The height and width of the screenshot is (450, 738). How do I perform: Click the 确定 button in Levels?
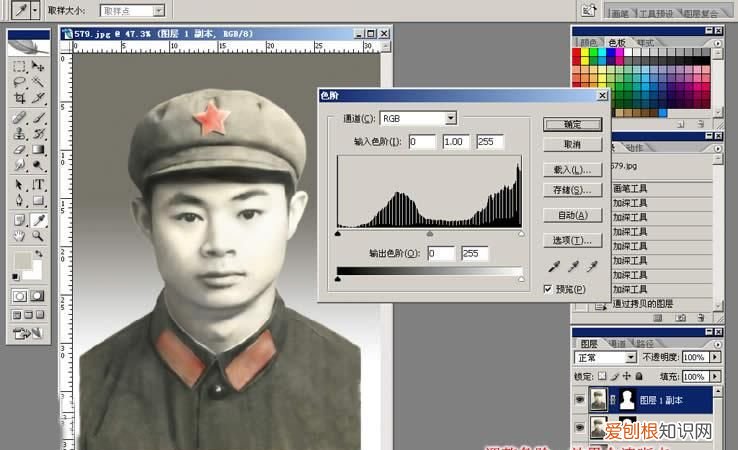tap(572, 124)
